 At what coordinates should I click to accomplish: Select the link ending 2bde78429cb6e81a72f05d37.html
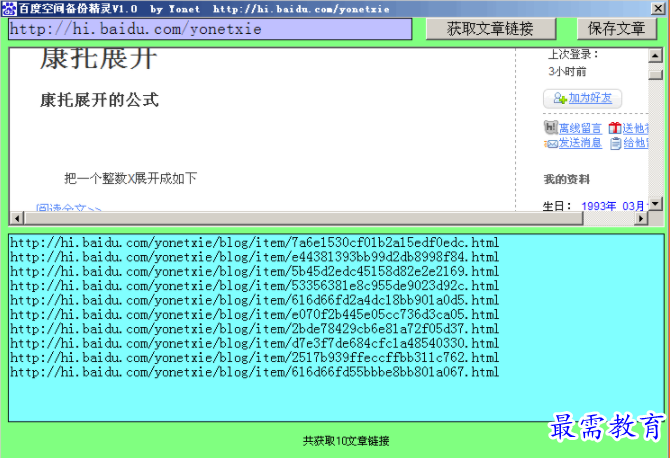pyautogui.click(x=255, y=329)
